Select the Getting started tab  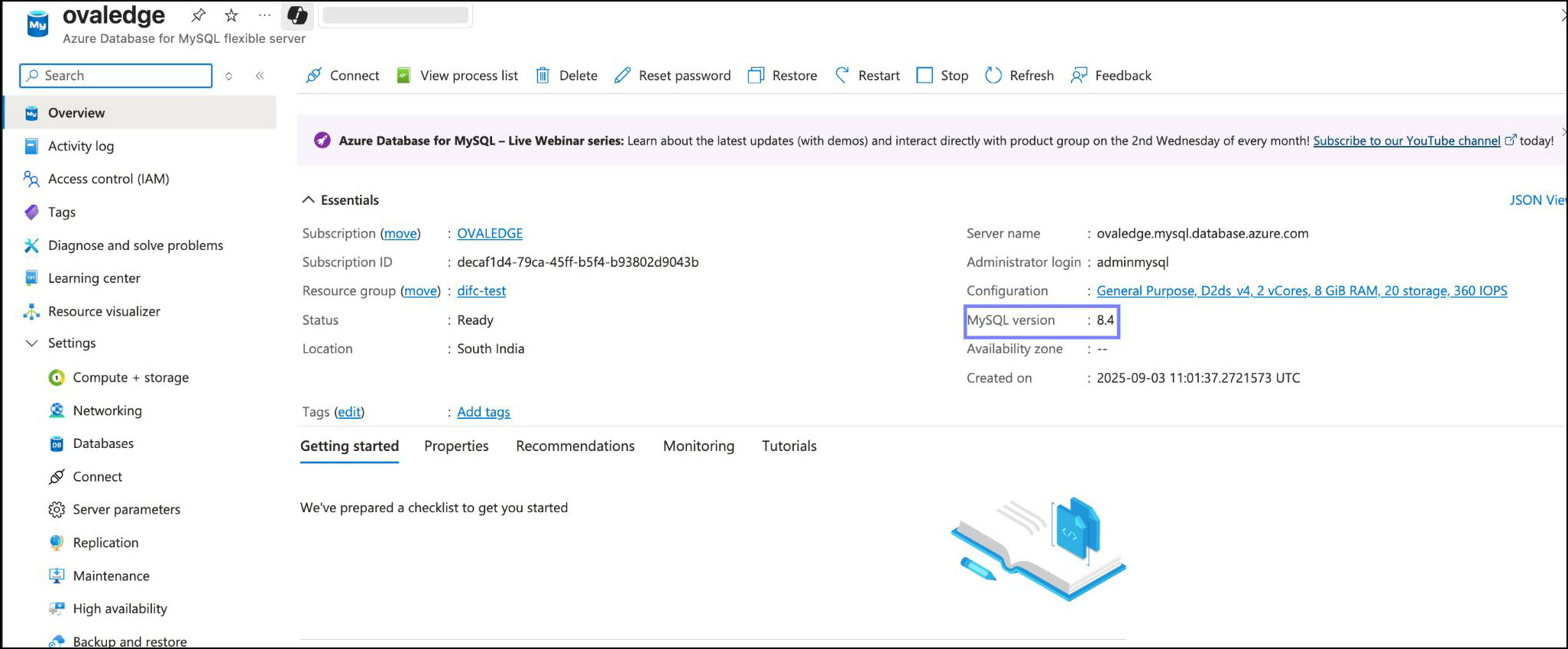[x=349, y=446]
